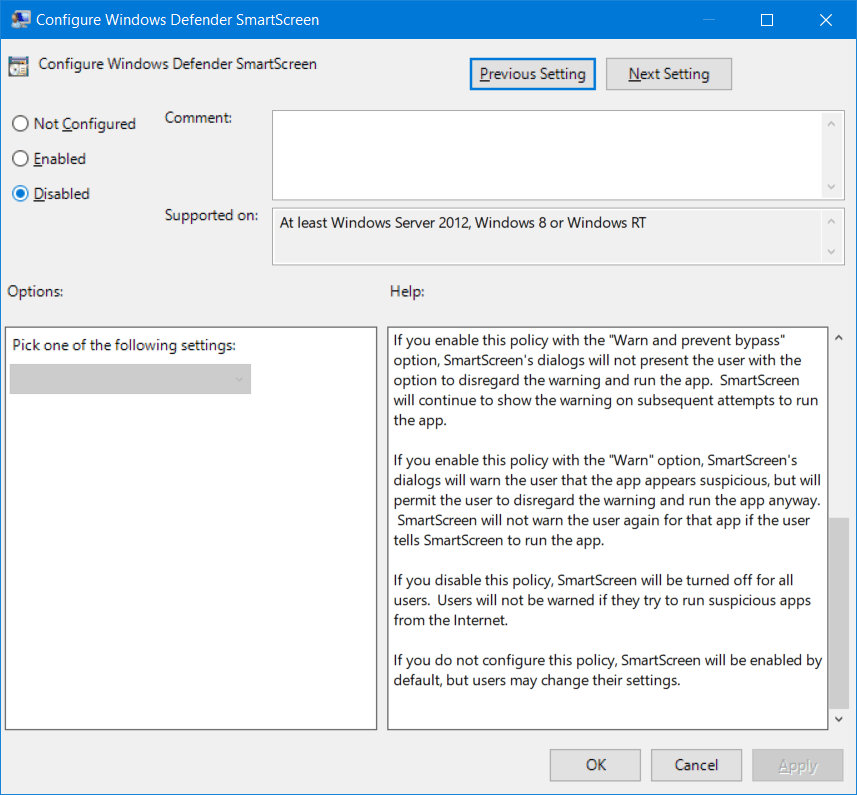Image resolution: width=857 pixels, height=795 pixels.
Task: Click the policy setting icon beside the dialog heading
Action: (18, 64)
